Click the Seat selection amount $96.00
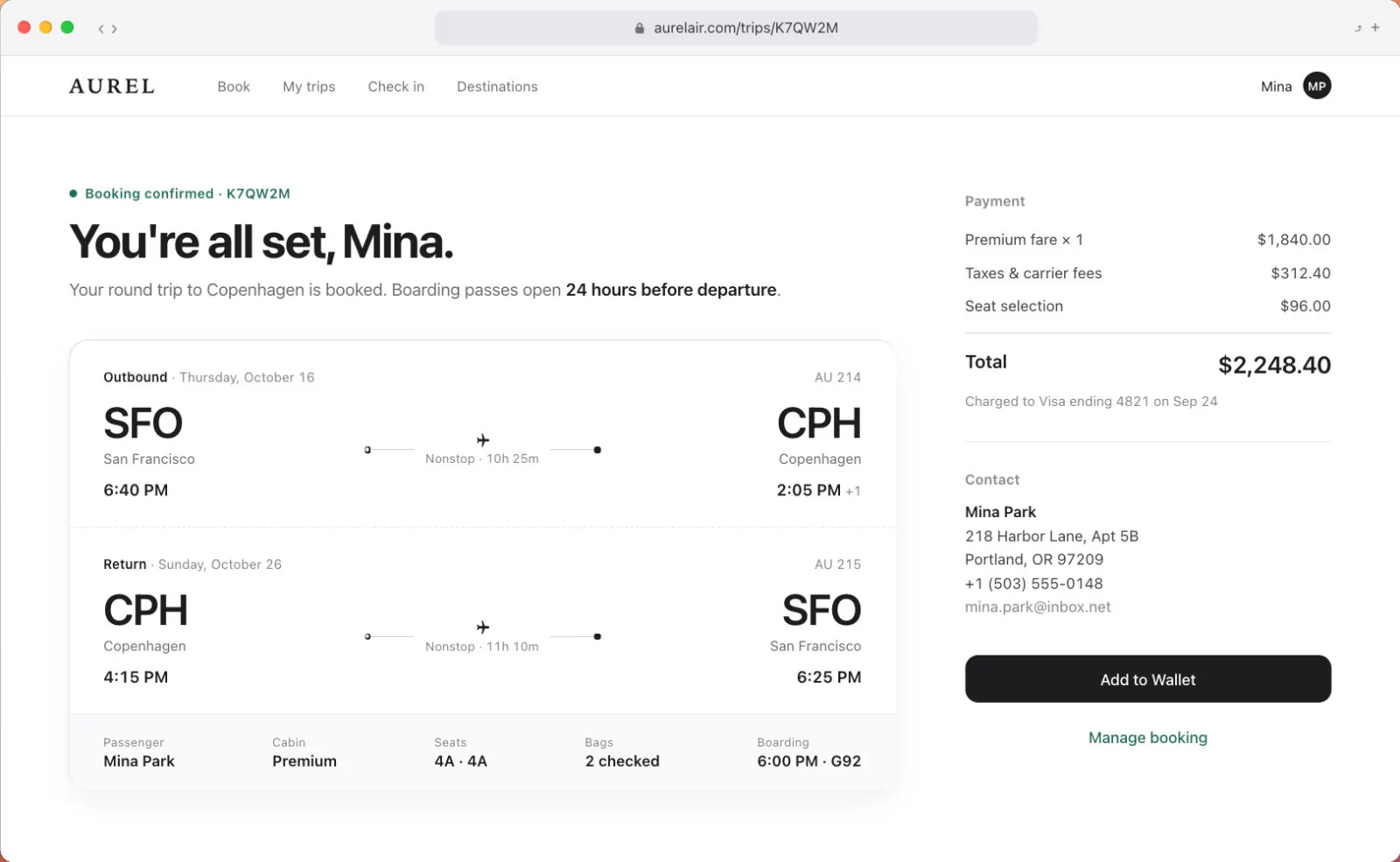This screenshot has height=862, width=1400. 1305,306
